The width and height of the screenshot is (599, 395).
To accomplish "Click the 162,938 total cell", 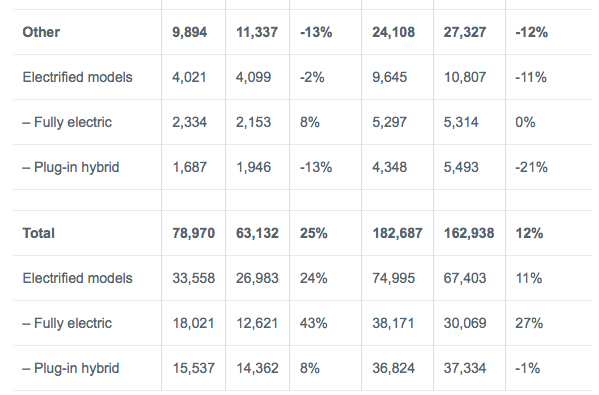I will click(469, 233).
